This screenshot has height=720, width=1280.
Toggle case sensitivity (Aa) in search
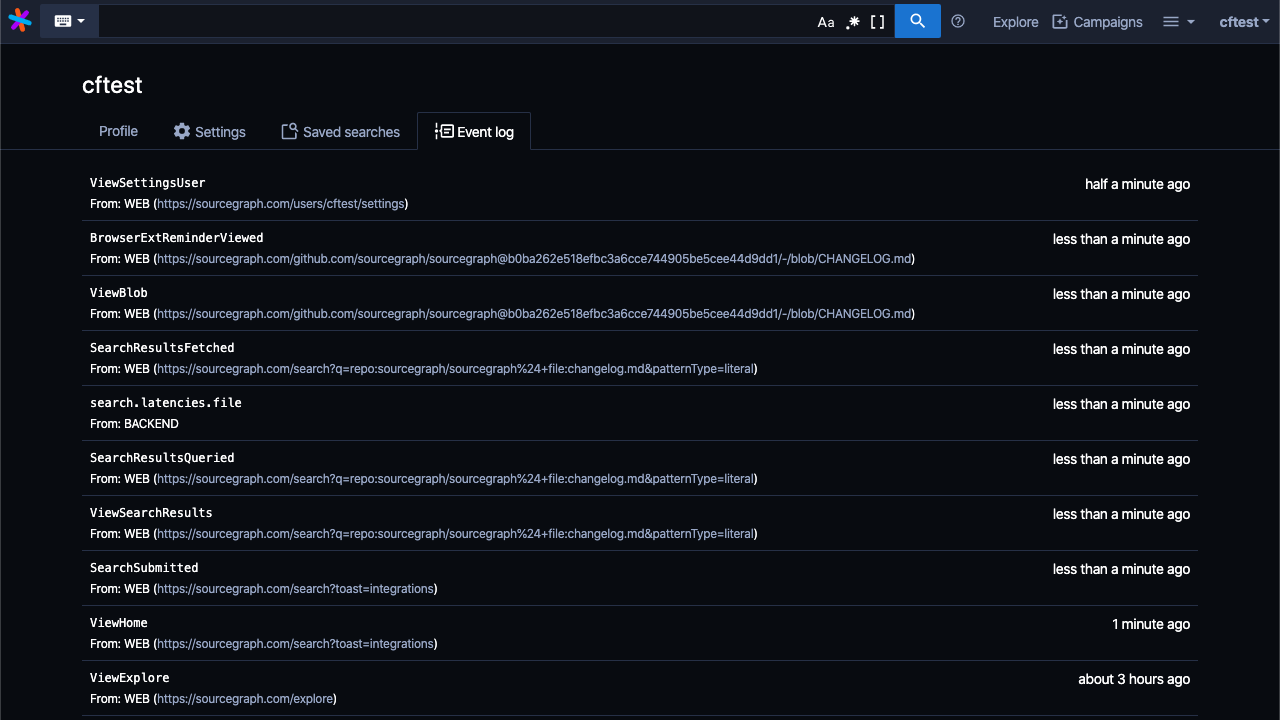pyautogui.click(x=826, y=22)
